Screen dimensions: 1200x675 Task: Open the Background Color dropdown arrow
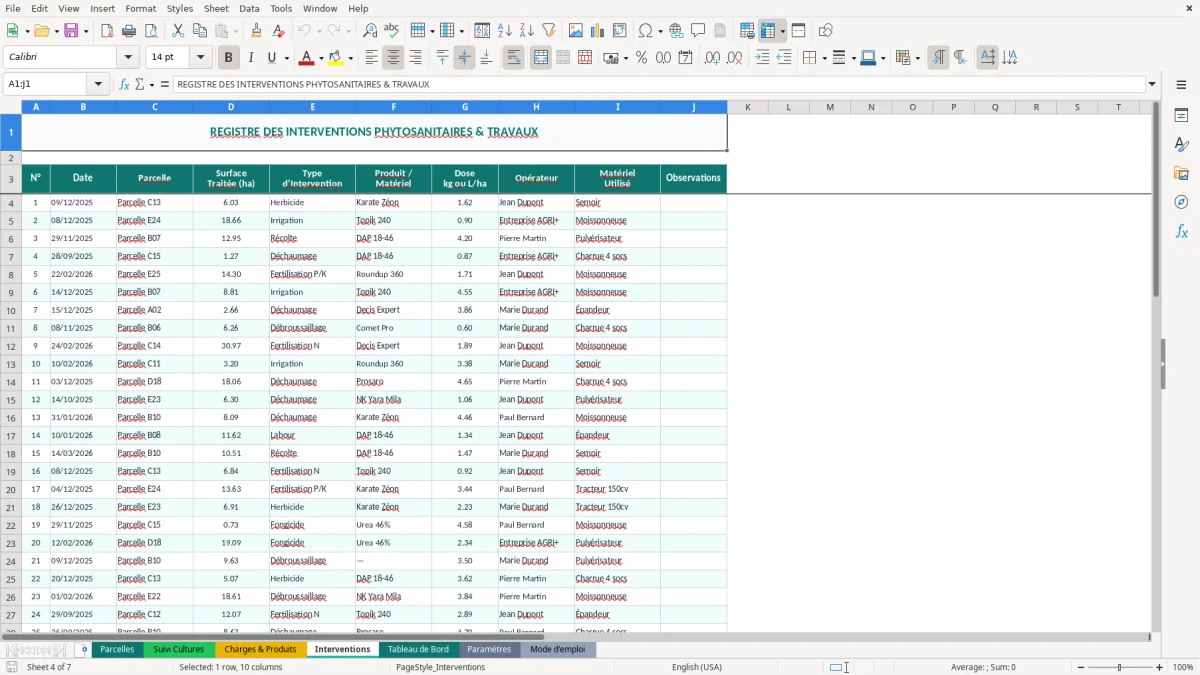(x=350, y=58)
